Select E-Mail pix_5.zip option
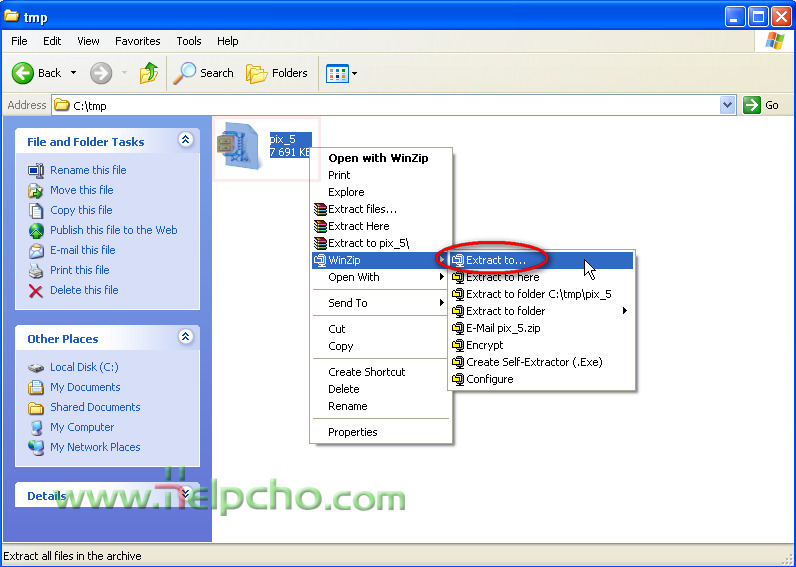This screenshot has width=796, height=567. click(x=541, y=328)
